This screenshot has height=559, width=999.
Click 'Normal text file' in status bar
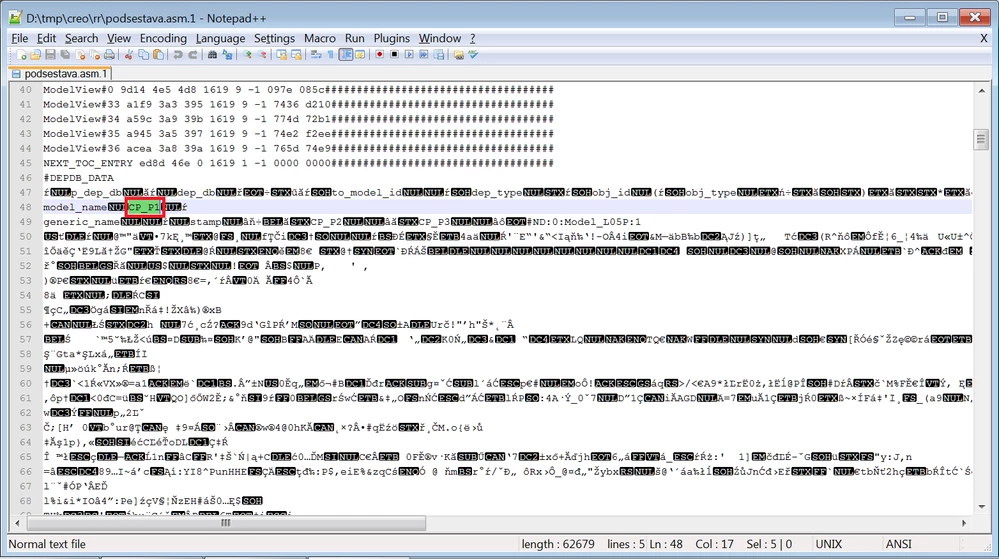pyautogui.click(x=47, y=544)
